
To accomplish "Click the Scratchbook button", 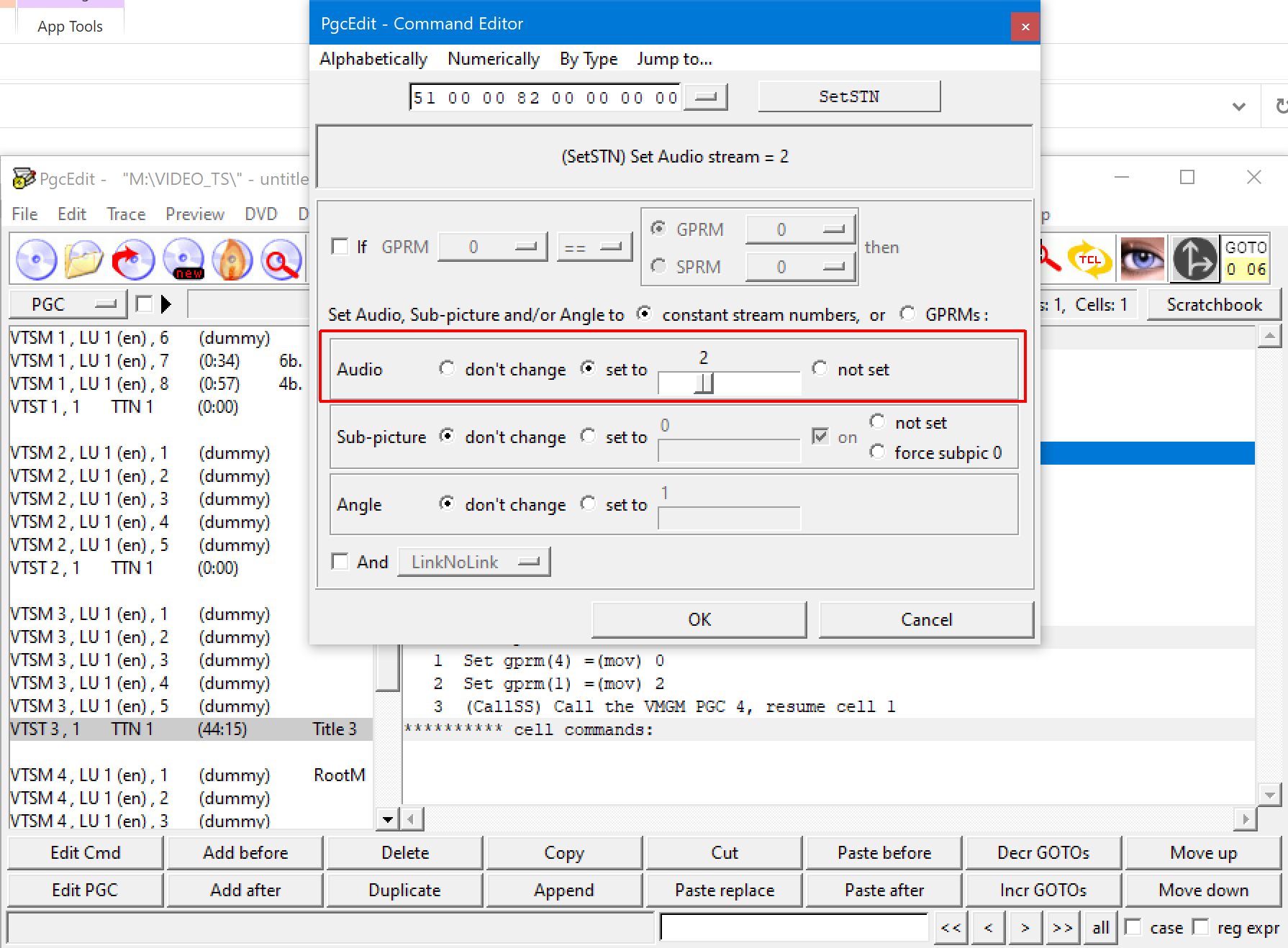I will [x=1215, y=304].
